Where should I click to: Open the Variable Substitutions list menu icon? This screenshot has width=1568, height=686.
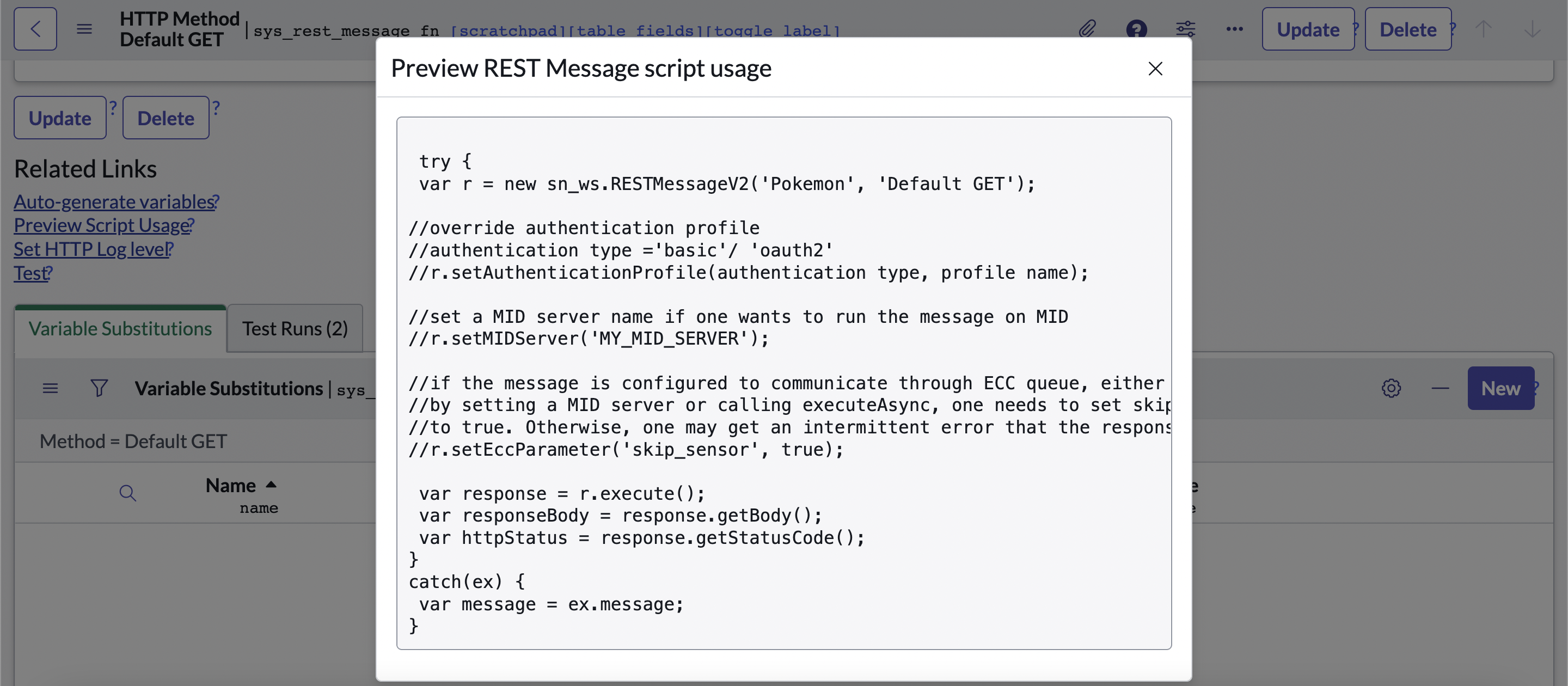(51, 388)
